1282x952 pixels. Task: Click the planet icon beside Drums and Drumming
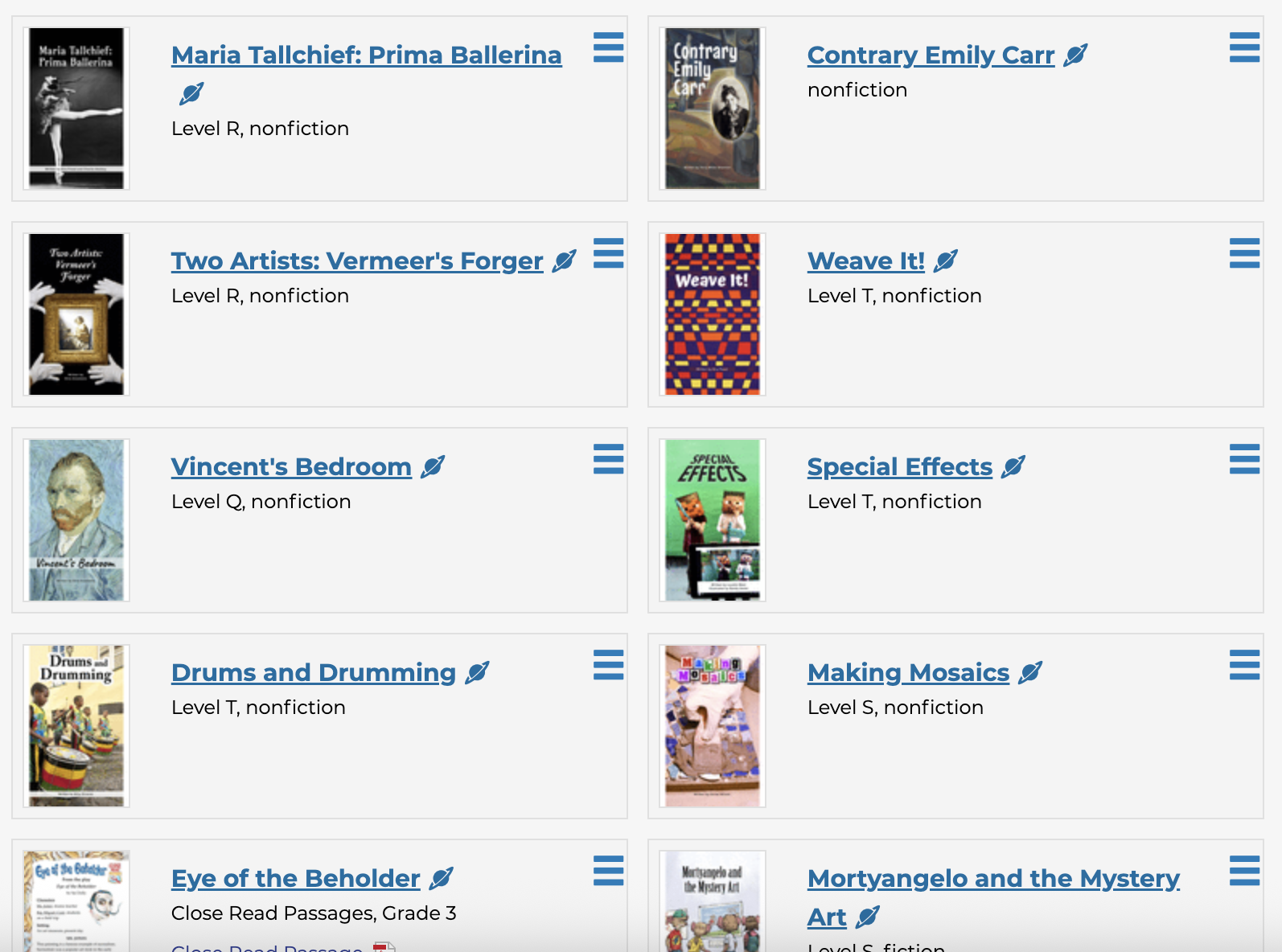click(477, 673)
